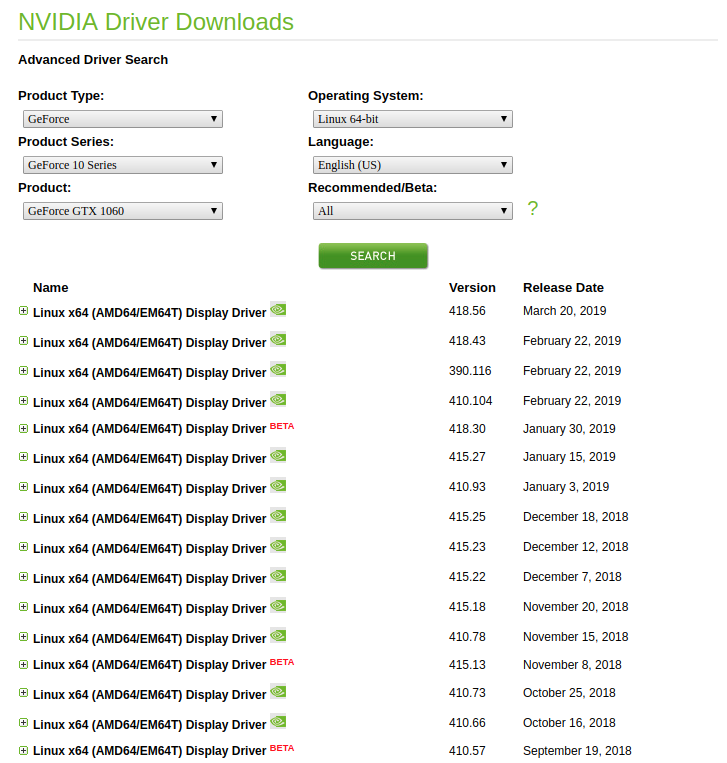This screenshot has height=763, width=727.
Task: Expand the driver row for version 390.116
Action: tap(23, 371)
